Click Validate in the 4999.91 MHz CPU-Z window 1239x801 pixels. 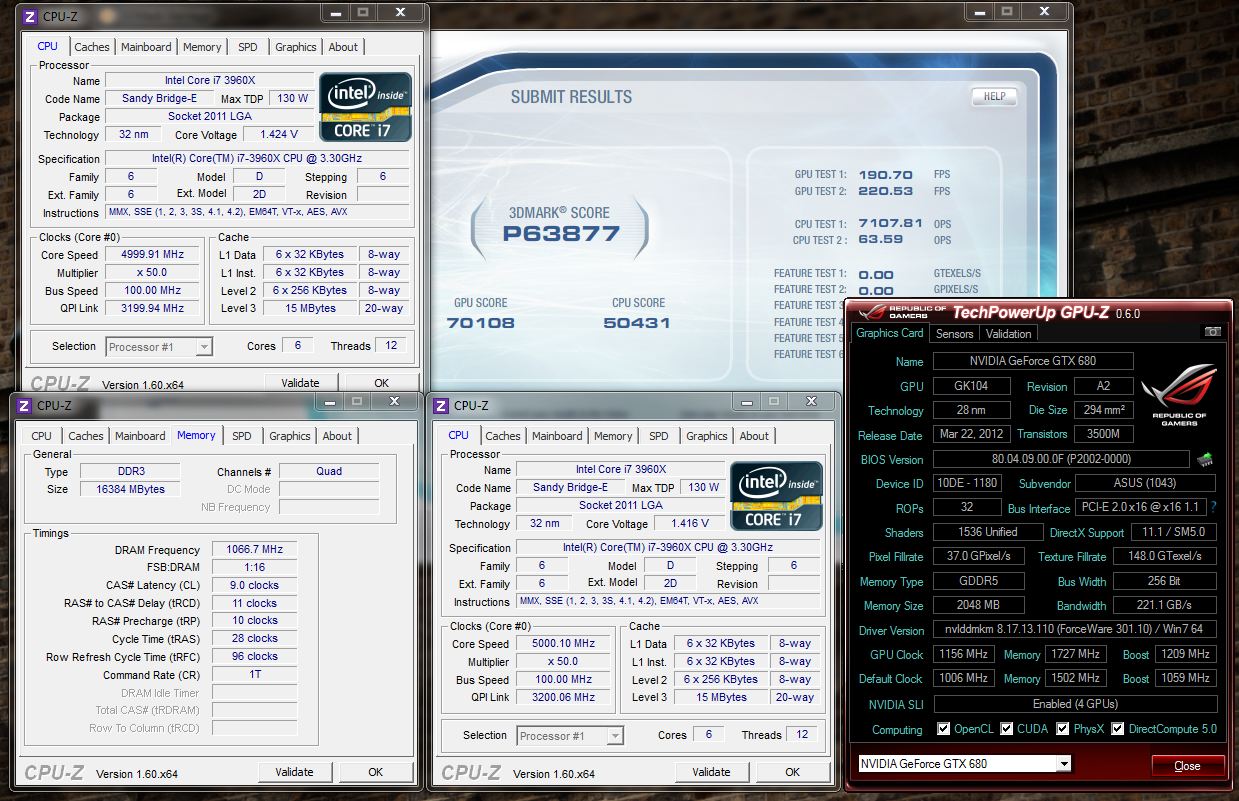[x=300, y=383]
